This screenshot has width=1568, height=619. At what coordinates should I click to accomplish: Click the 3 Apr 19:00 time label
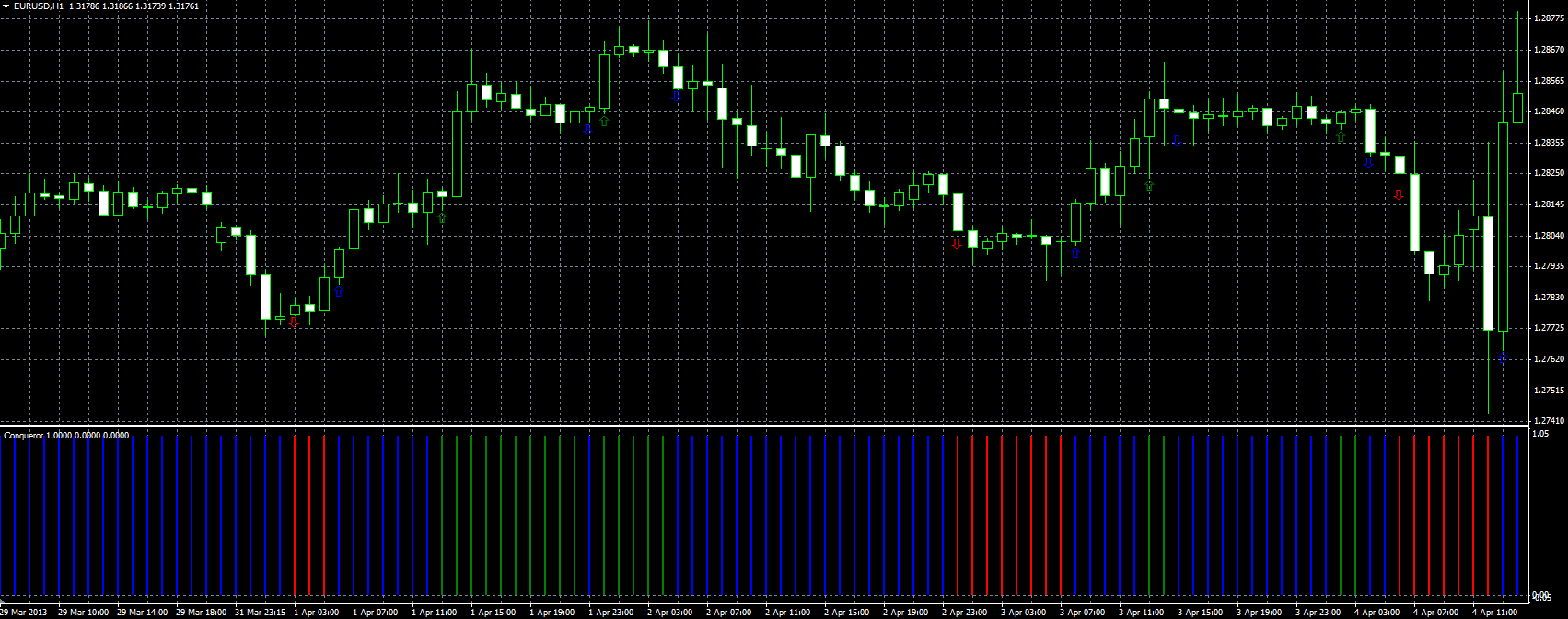(x=1260, y=612)
